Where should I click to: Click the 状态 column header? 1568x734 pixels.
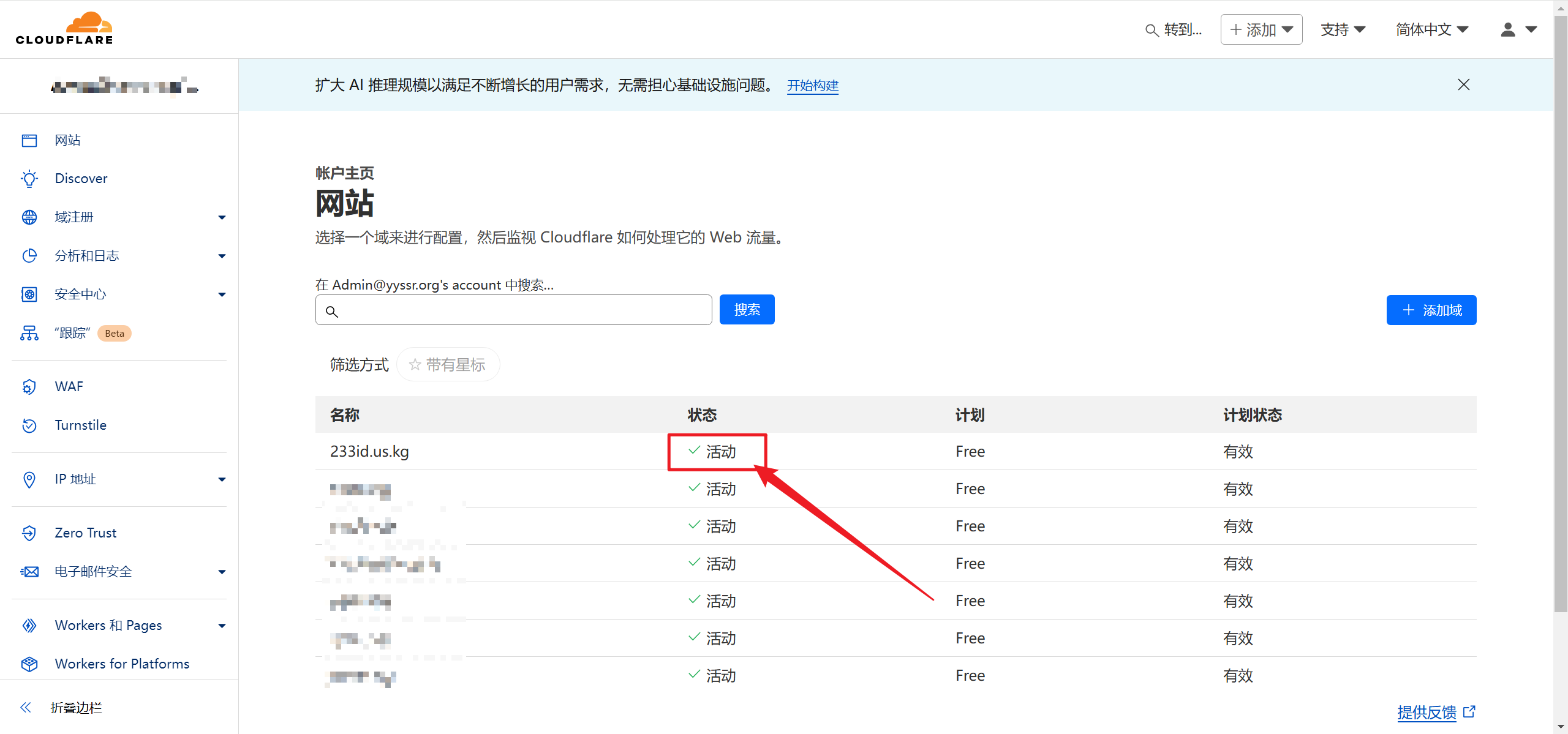702,415
